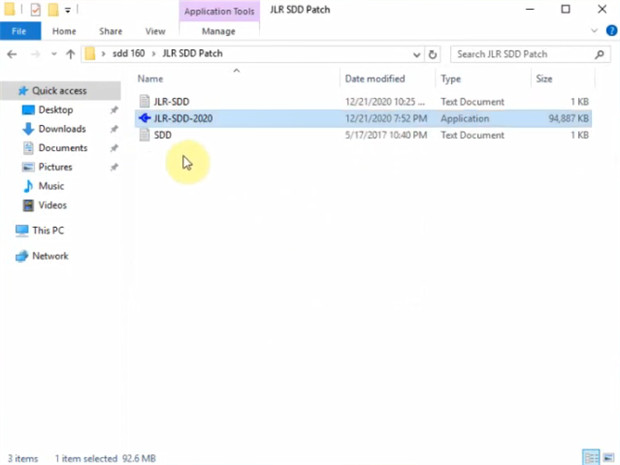The height and width of the screenshot is (465, 620).
Task: Select the Application Tools contextual tab
Action: [x=219, y=11]
